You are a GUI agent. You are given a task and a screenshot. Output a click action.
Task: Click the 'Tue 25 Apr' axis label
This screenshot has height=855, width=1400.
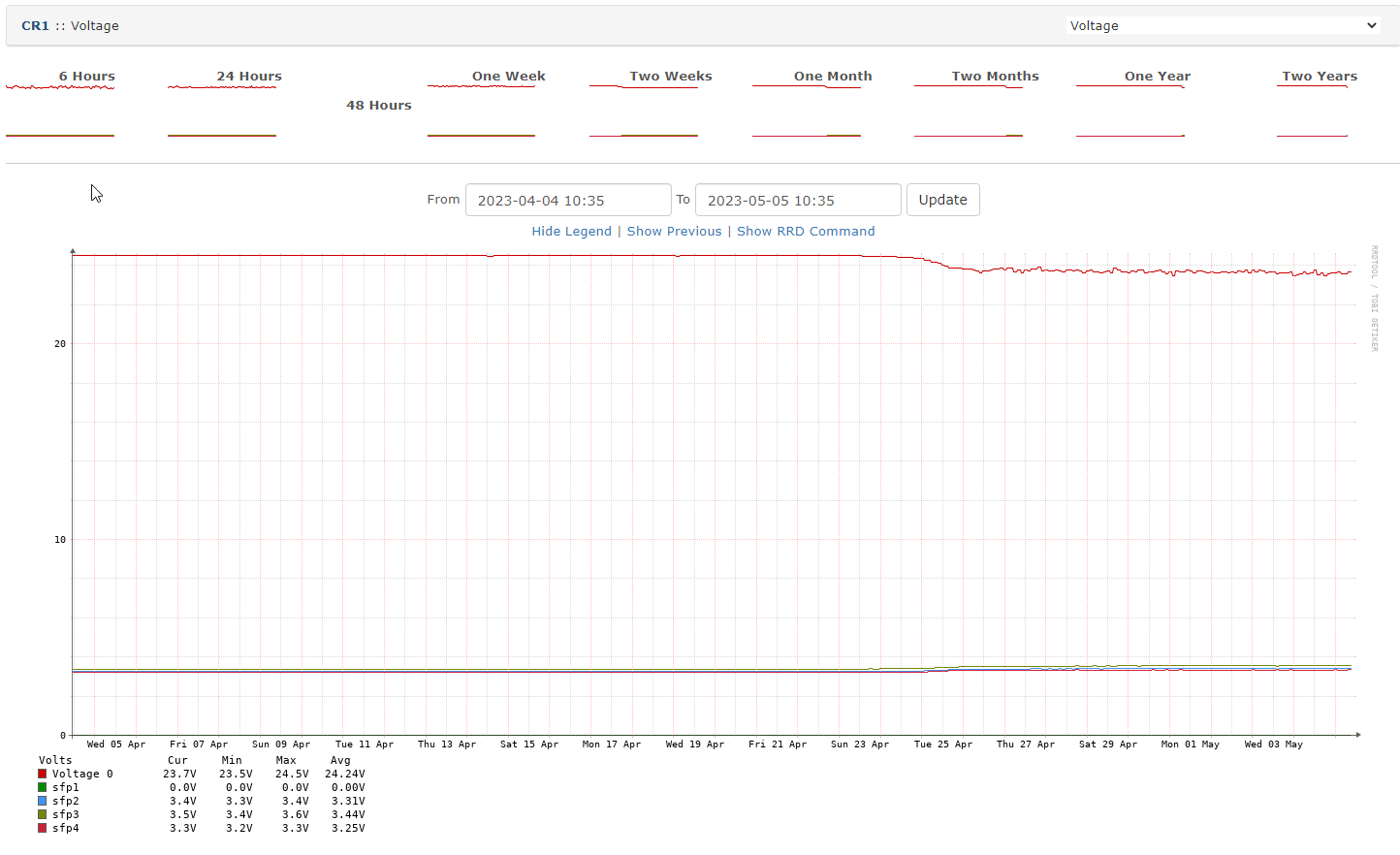[x=943, y=744]
